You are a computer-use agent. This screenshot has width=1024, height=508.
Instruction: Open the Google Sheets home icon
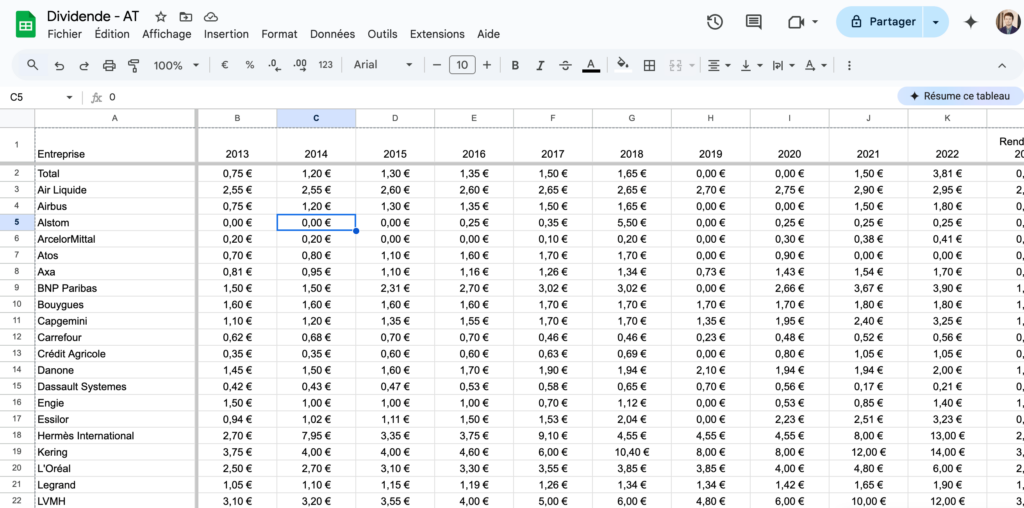25,25
